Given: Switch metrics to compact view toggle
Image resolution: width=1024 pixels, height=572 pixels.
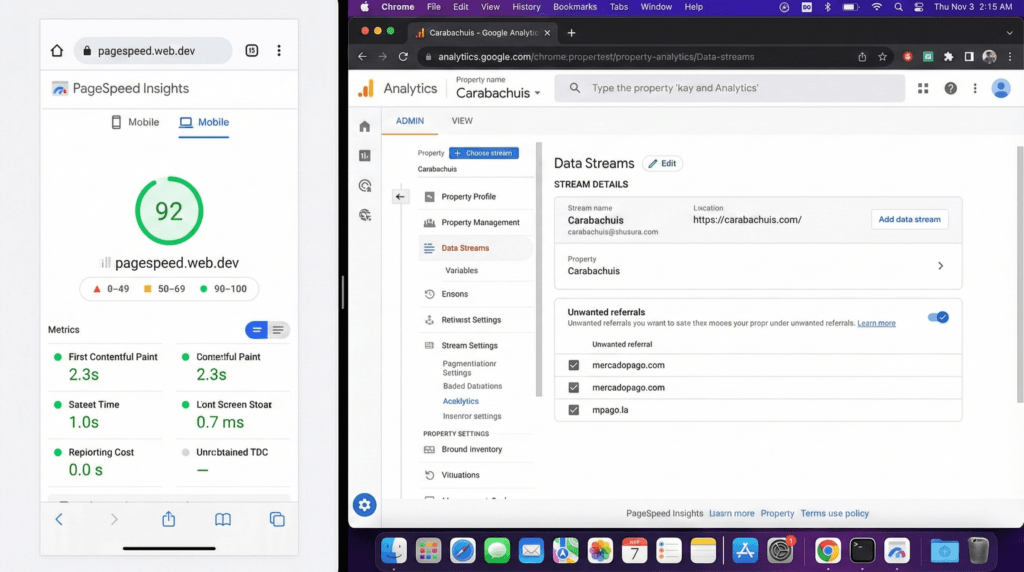Looking at the screenshot, I should [257, 330].
